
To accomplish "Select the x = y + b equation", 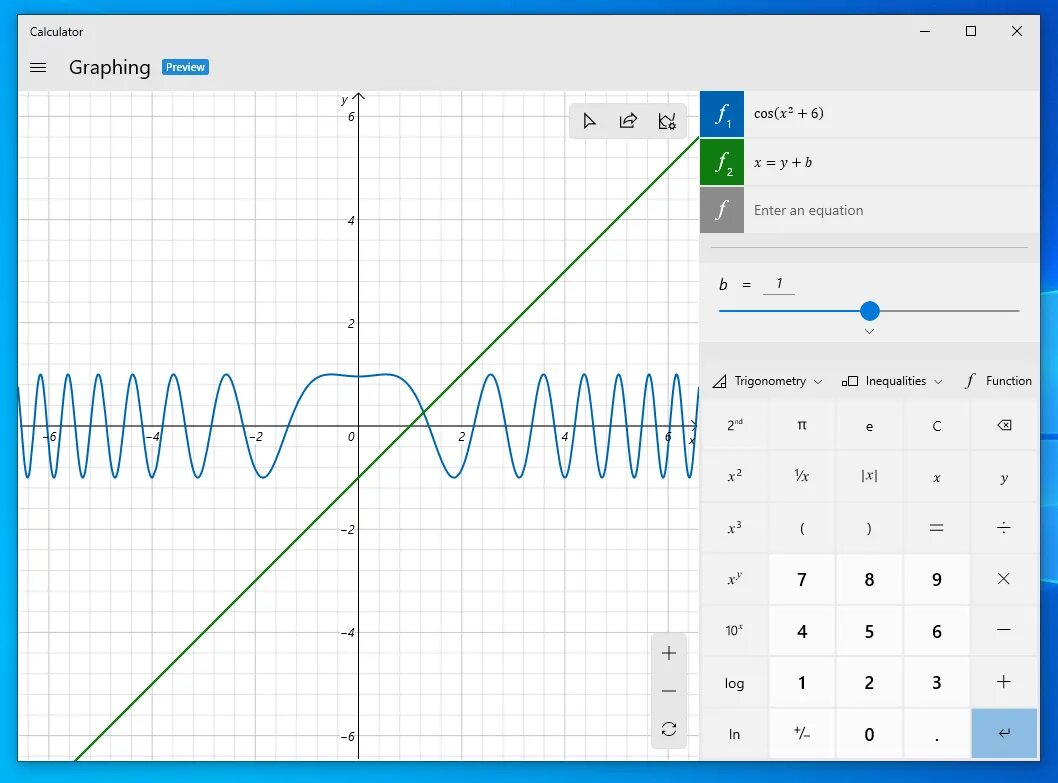I will (891, 163).
